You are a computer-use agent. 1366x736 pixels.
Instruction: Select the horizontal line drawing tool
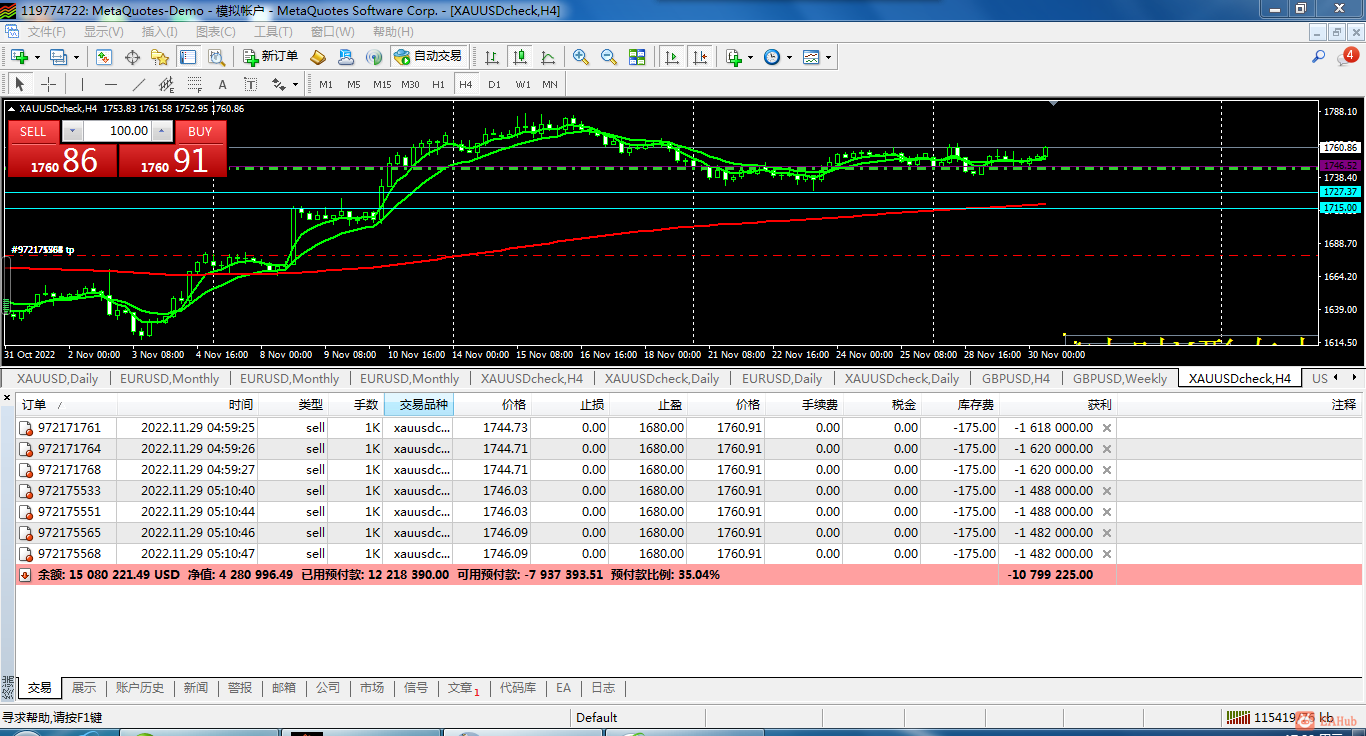click(x=111, y=84)
